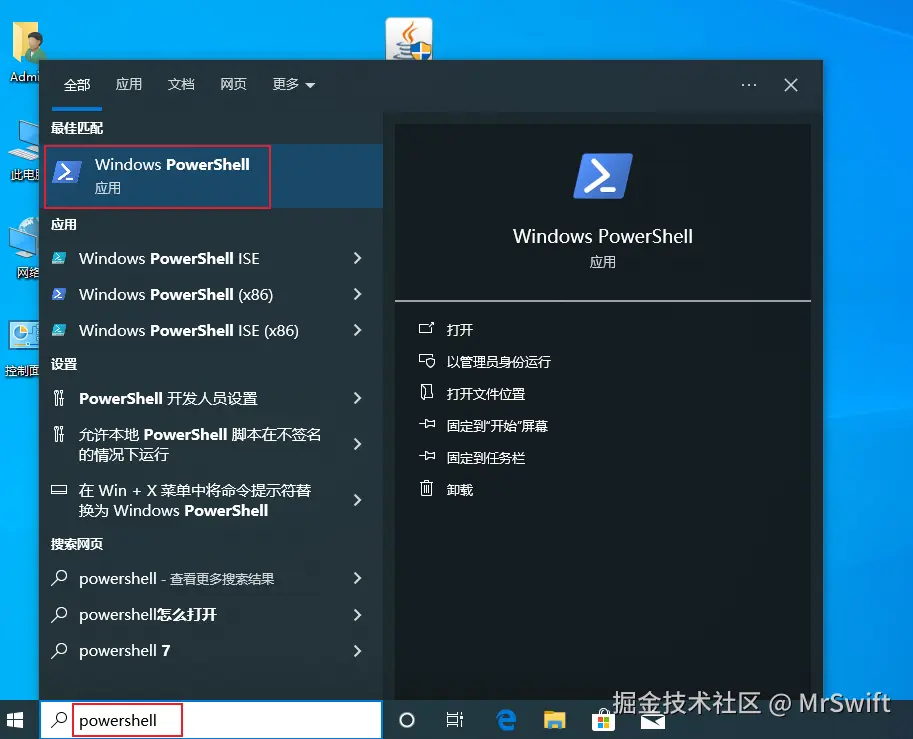The image size is (913, 739).
Task: Choose 以管理员身份运行
Action: click(x=498, y=362)
